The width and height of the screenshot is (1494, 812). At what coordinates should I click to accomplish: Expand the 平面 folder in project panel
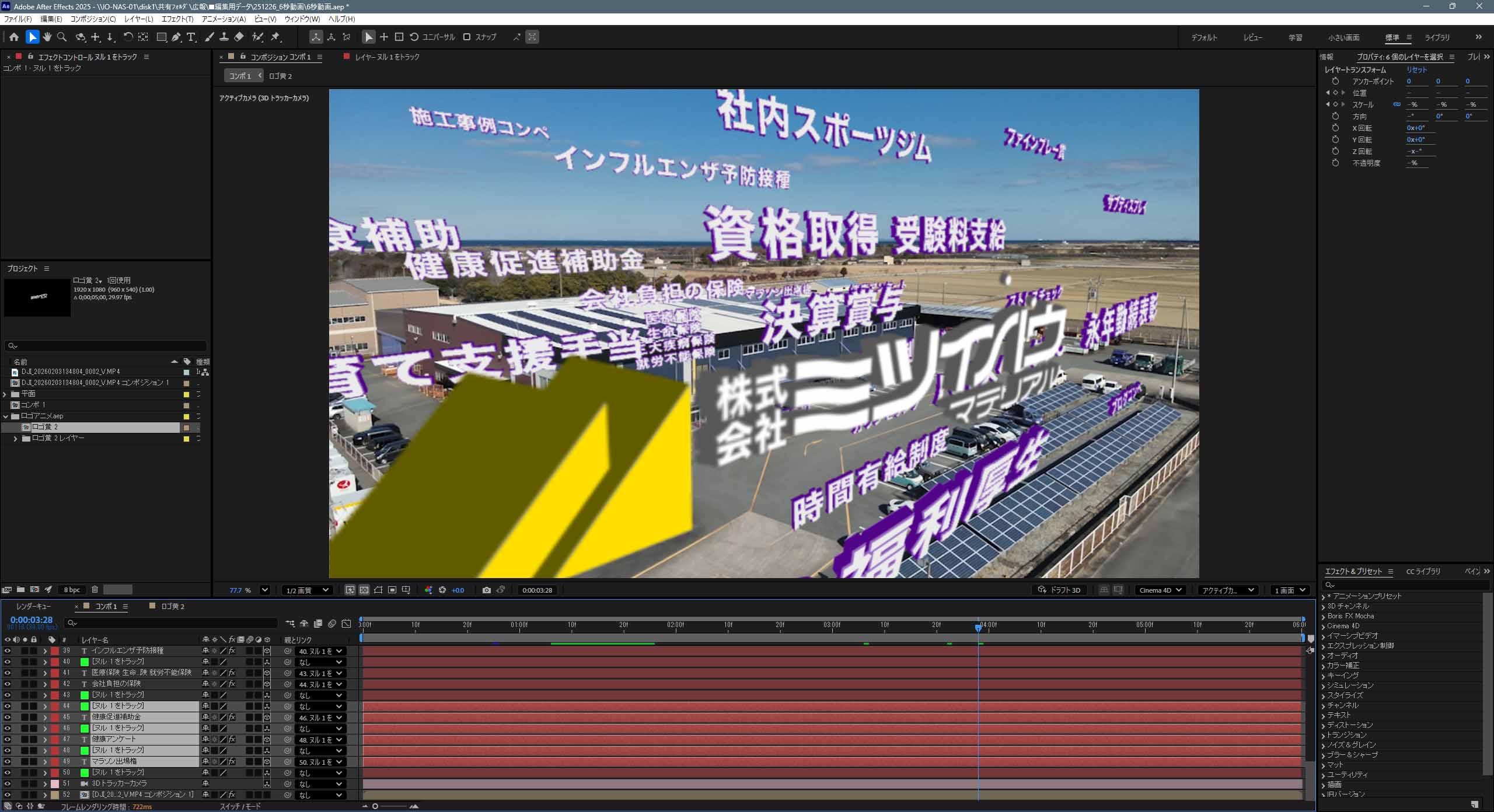5,394
